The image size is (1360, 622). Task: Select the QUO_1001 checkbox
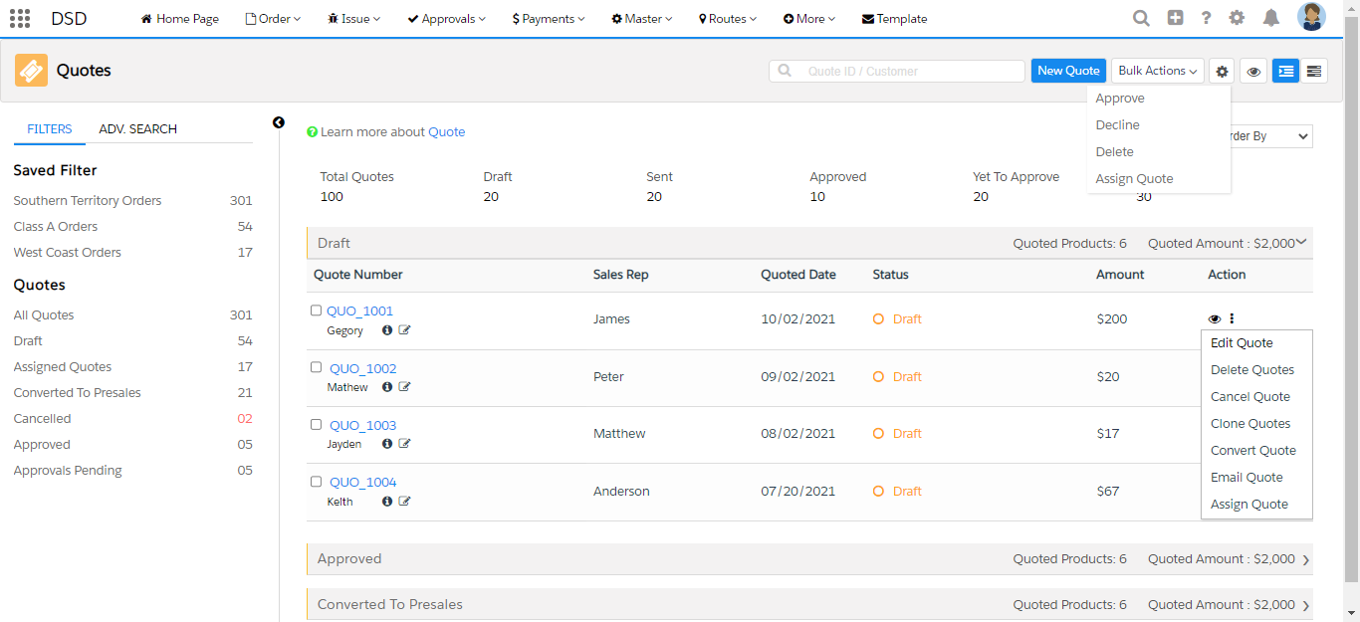[x=316, y=311]
